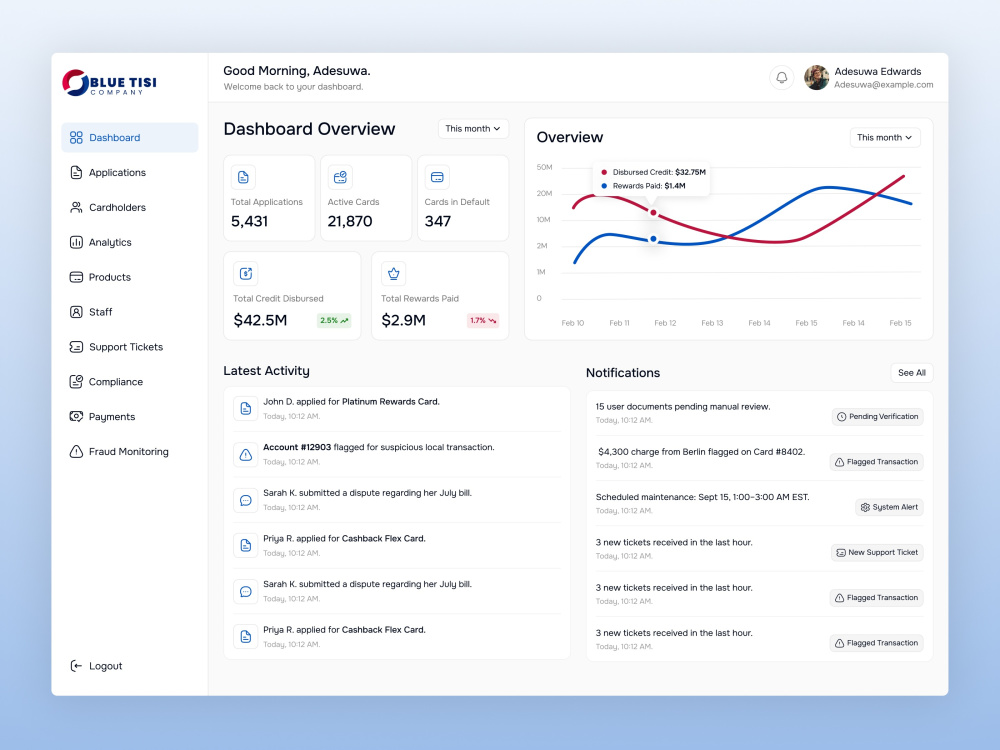Click the Total Rewards Paid crown icon
The image size is (1000, 750).
[x=393, y=274]
